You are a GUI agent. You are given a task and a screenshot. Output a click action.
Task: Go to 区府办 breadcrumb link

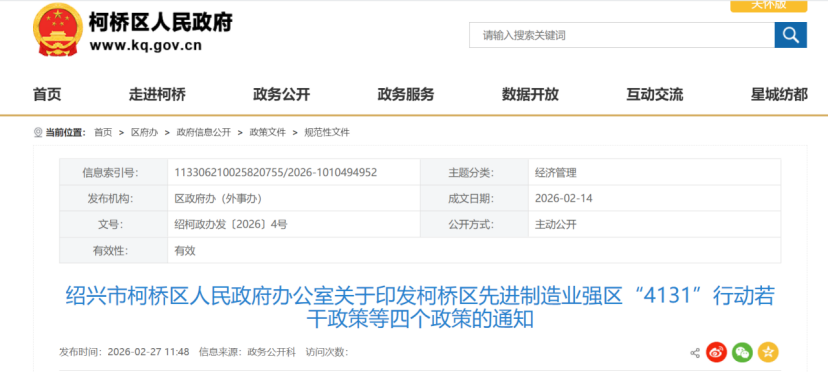[144, 133]
